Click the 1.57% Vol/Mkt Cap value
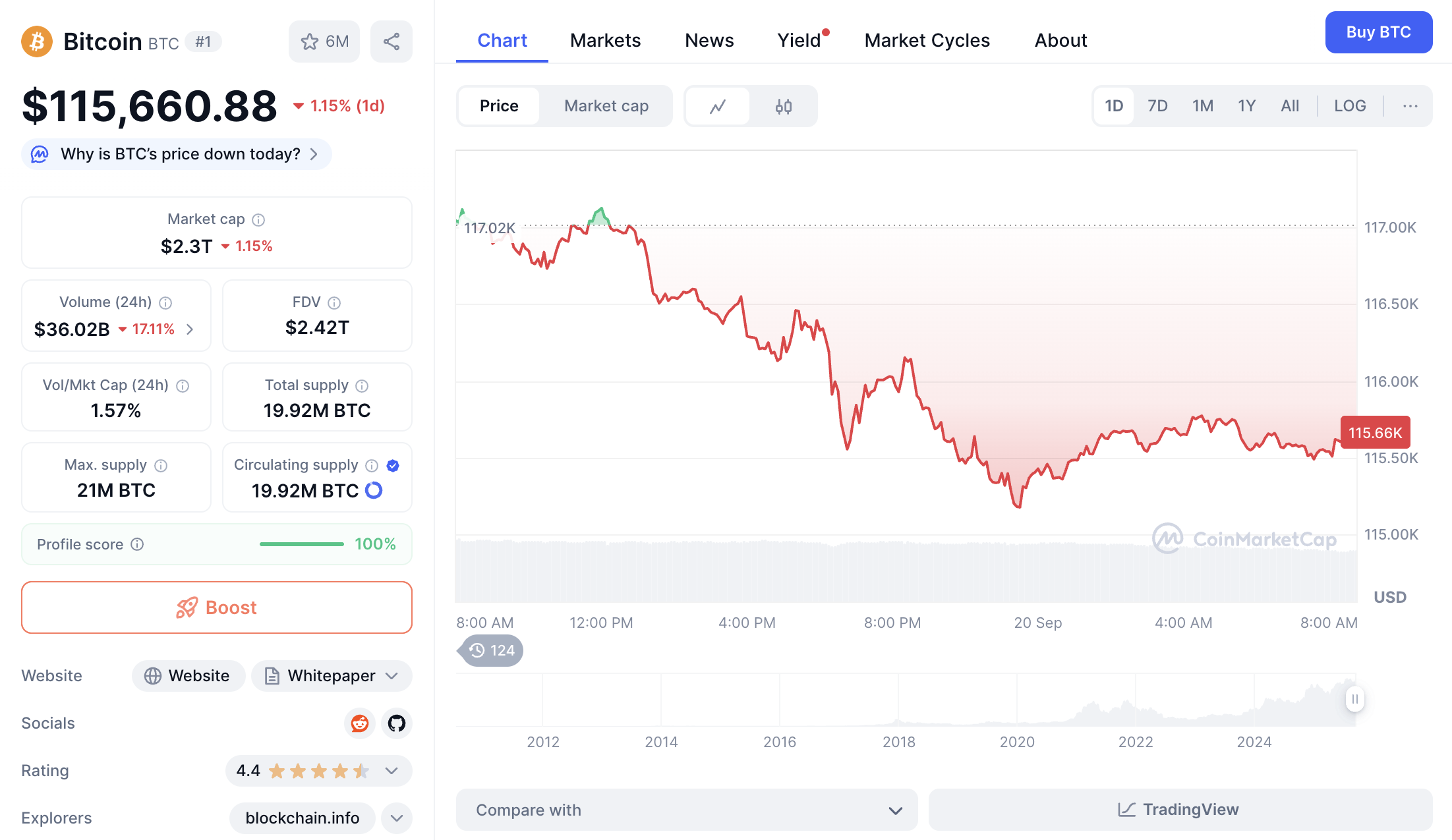The image size is (1452, 840). (x=116, y=410)
